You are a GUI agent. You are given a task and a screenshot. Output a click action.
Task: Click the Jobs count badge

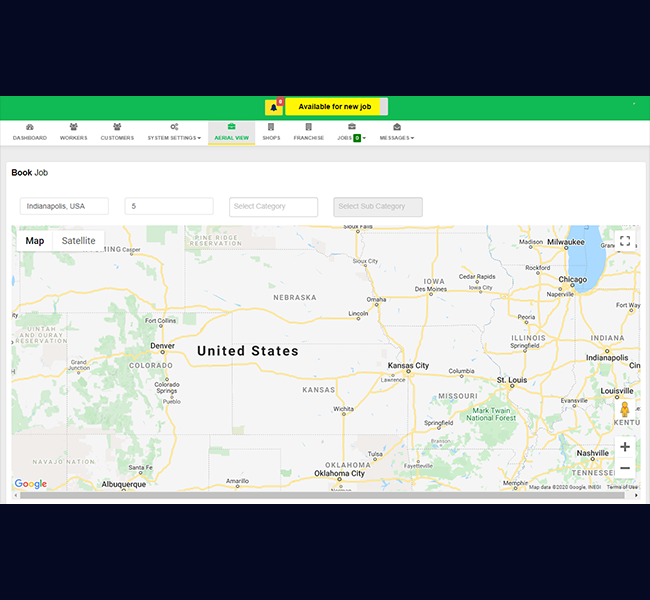tap(357, 138)
